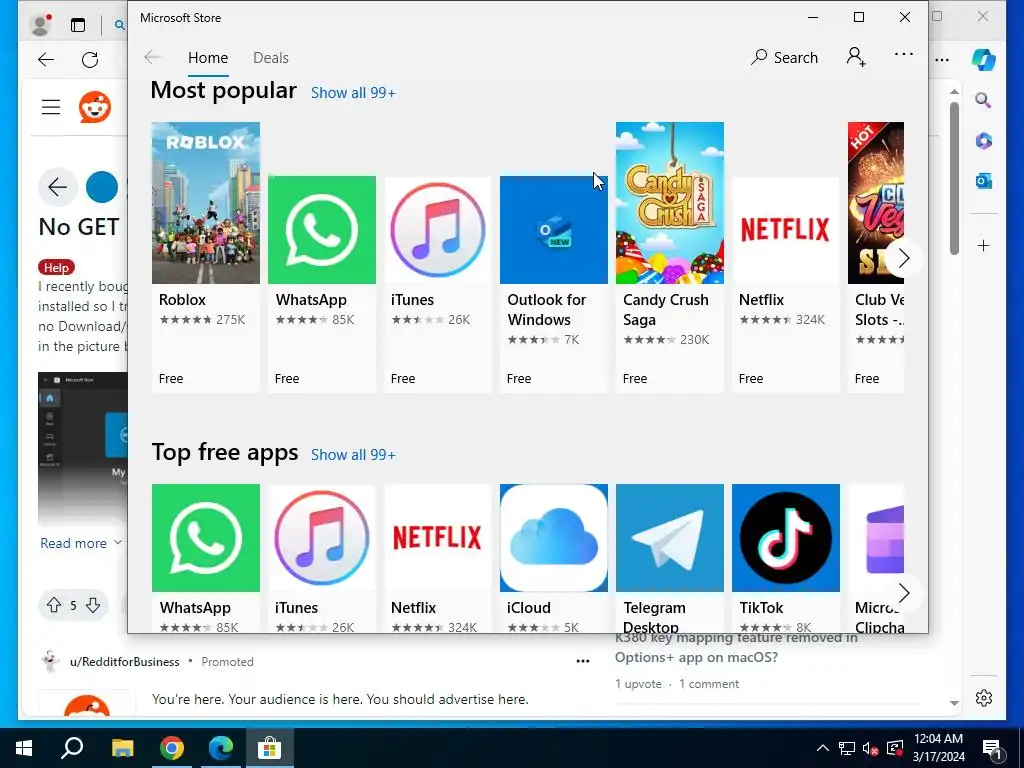Click the Edge browser back button
This screenshot has width=1024, height=768.
pyautogui.click(x=46, y=60)
